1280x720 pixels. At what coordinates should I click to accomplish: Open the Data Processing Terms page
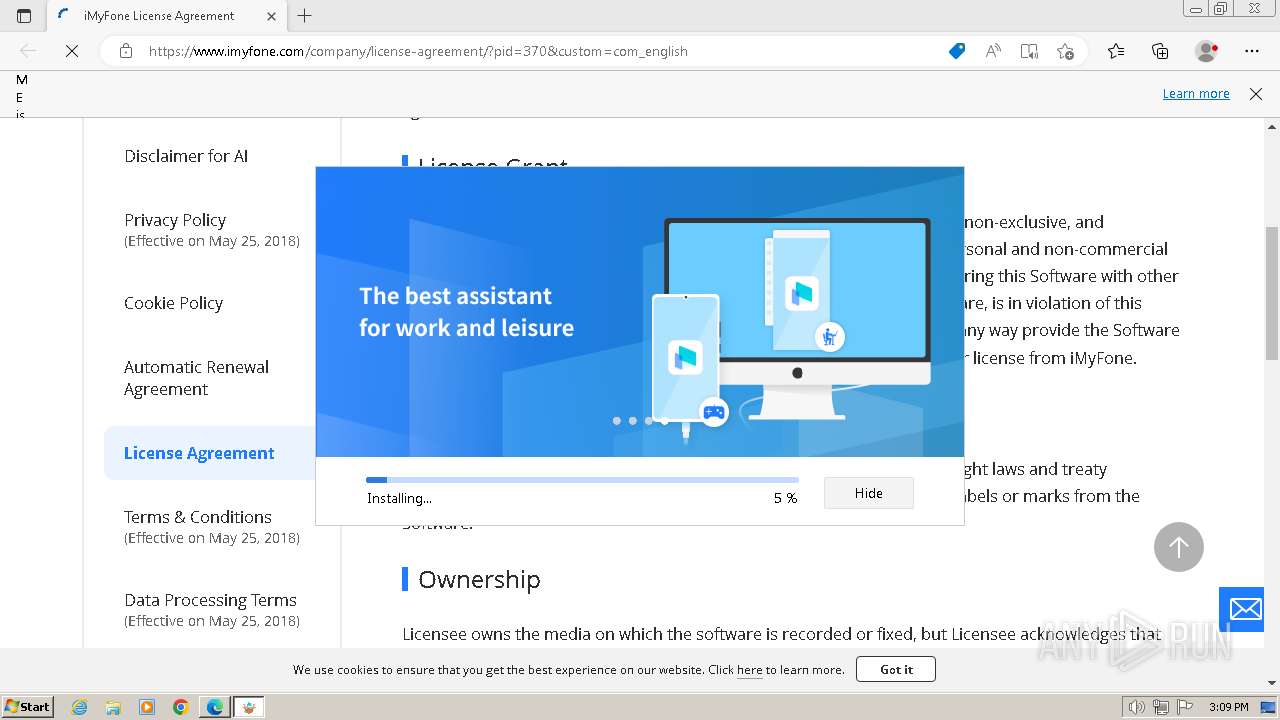click(210, 600)
